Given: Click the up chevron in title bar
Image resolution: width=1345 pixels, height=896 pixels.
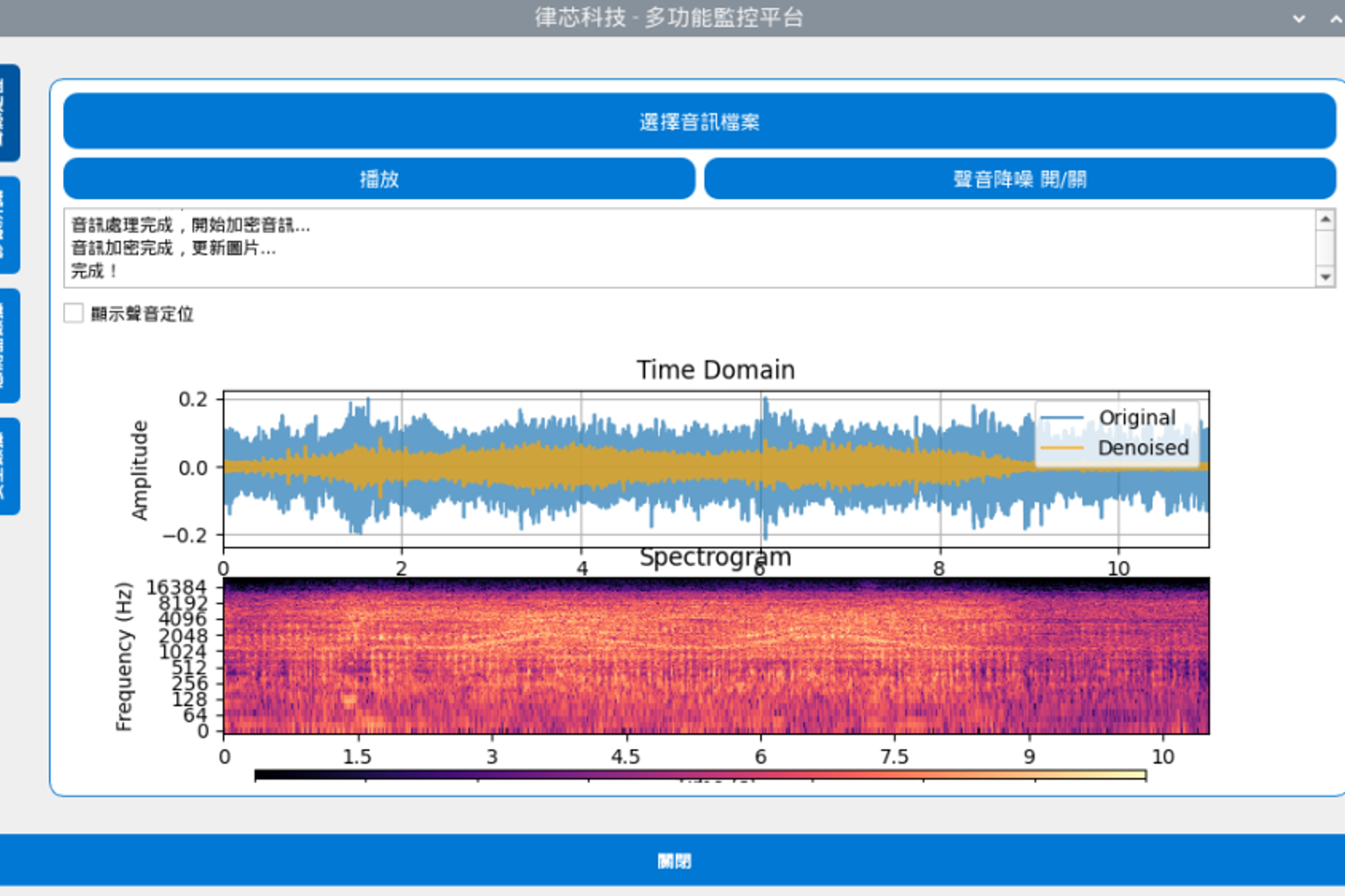Looking at the screenshot, I should [x=1335, y=18].
